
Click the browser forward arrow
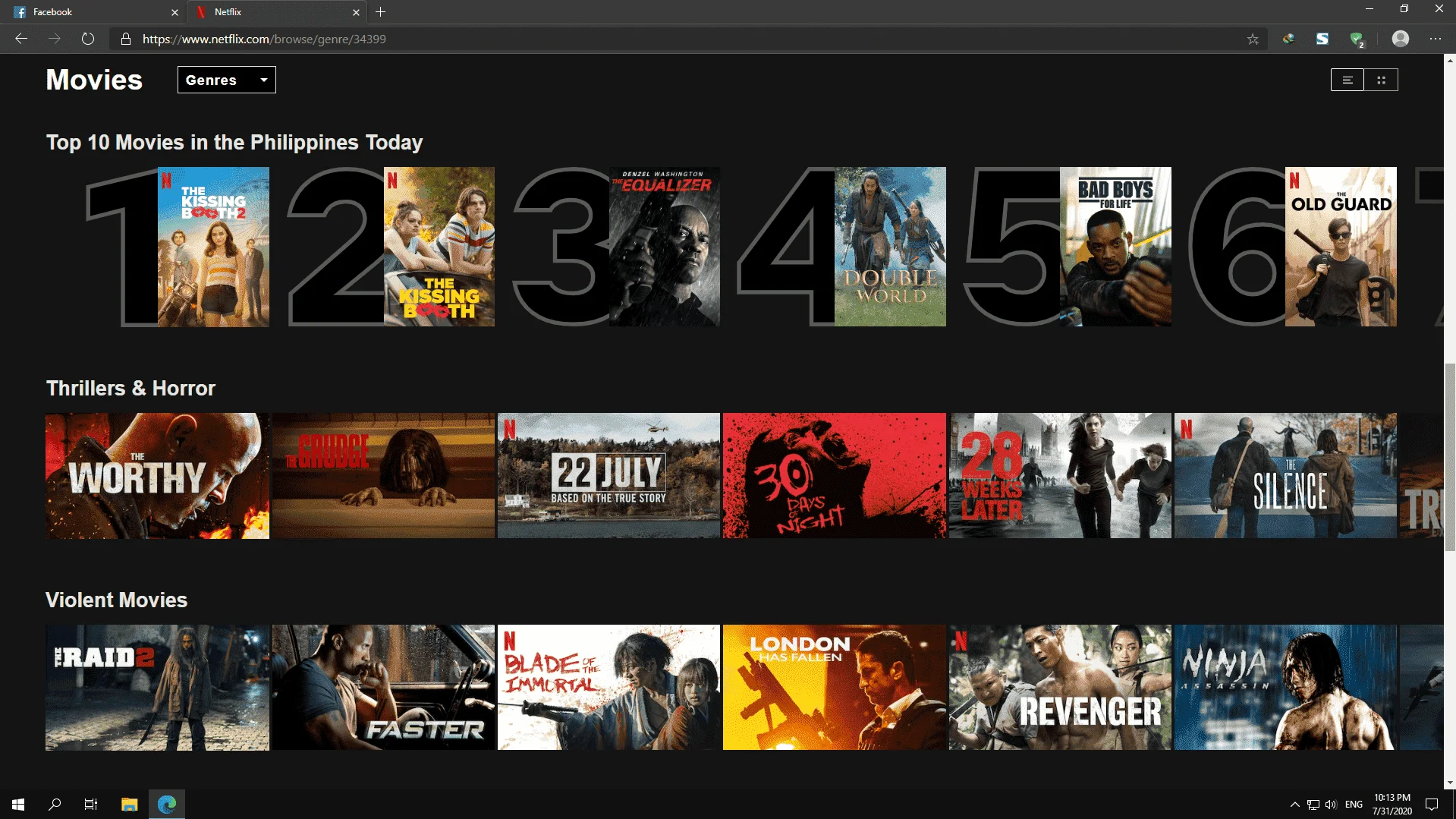point(55,39)
